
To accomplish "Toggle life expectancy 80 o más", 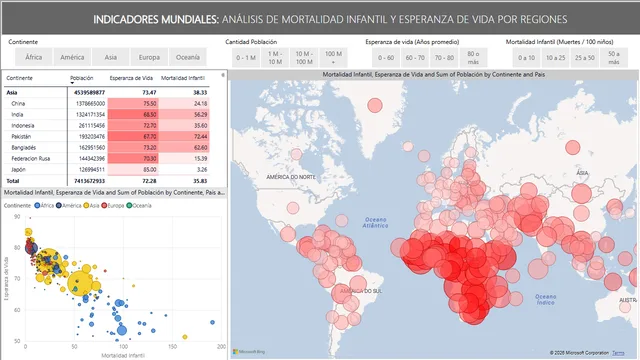I will tap(473, 58).
